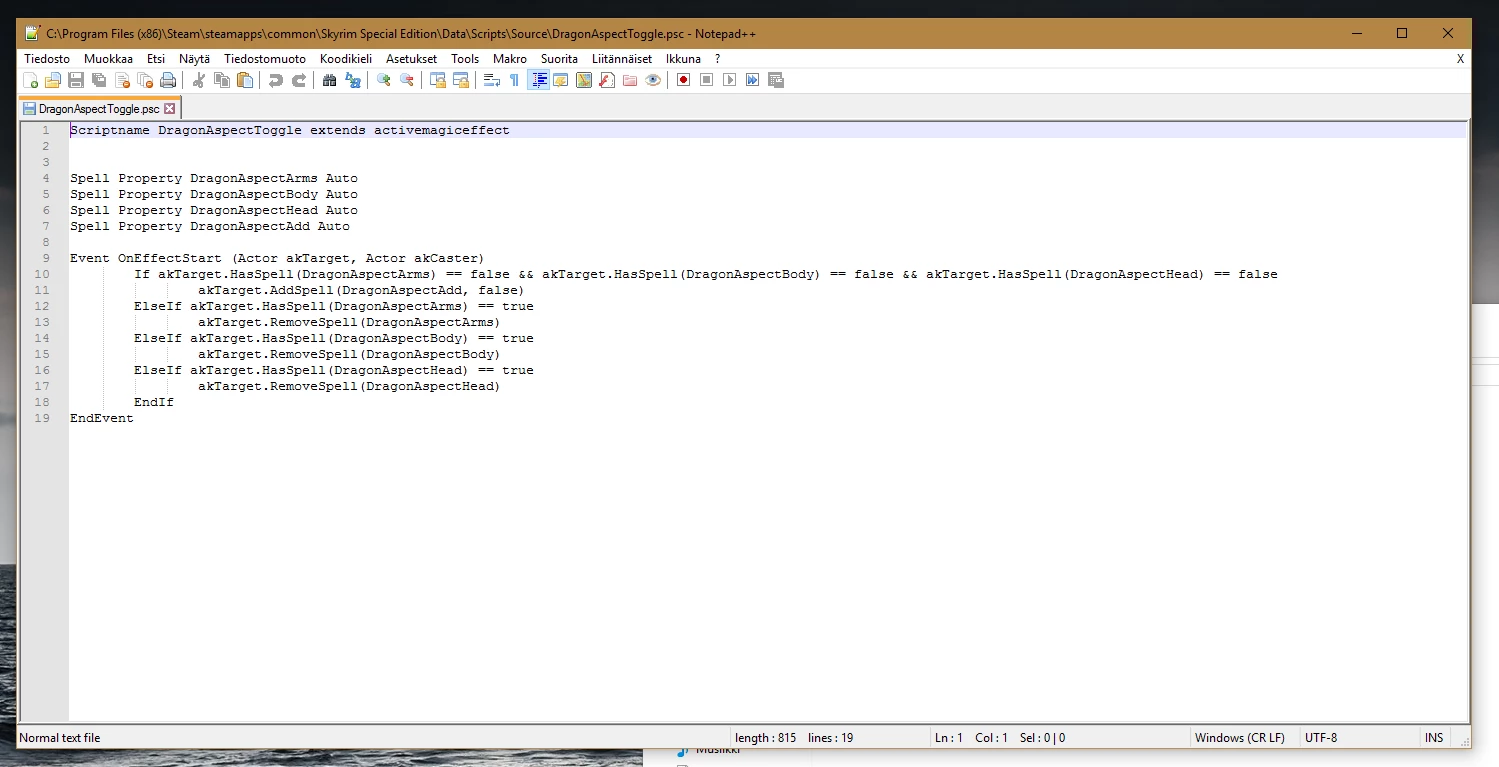Image resolution: width=1499 pixels, height=767 pixels.
Task: Close the DragonAspectToggle.psc tab
Action: pos(169,108)
